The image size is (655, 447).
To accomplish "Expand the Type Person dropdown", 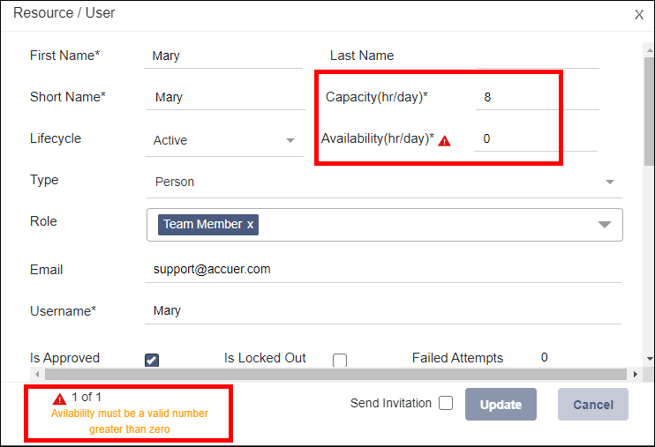I will [384, 182].
